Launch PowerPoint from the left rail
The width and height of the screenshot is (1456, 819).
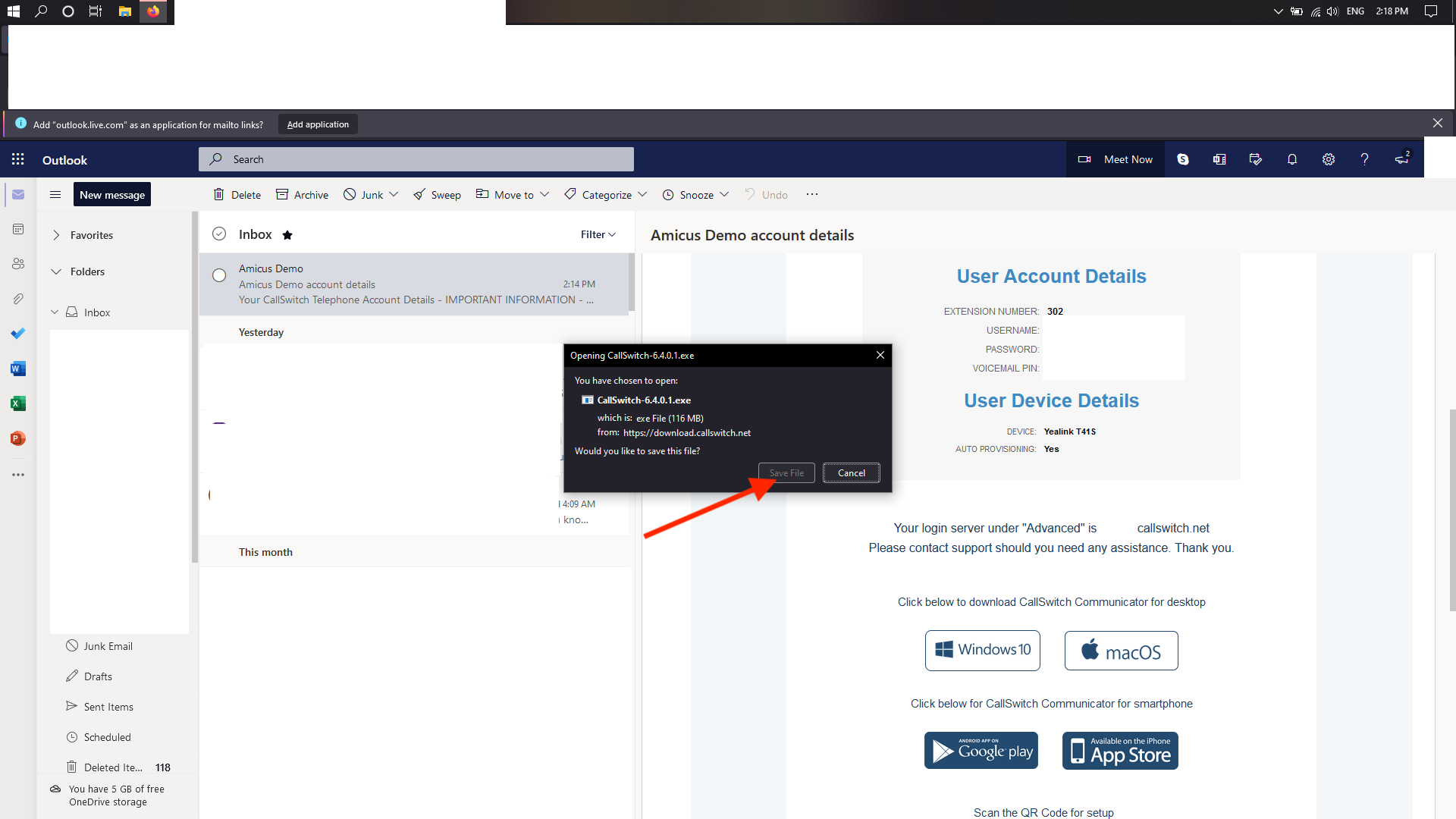pos(18,438)
